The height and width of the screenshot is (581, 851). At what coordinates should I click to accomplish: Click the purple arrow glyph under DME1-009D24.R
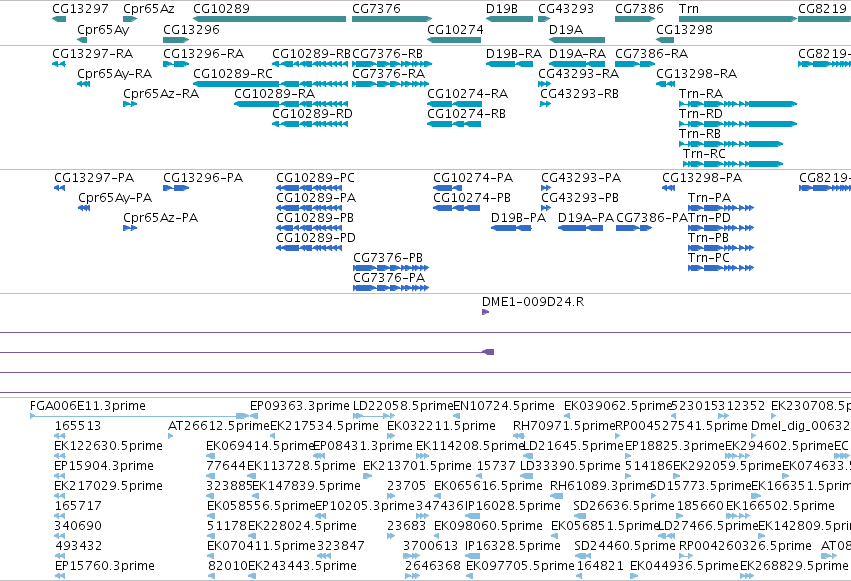485,312
